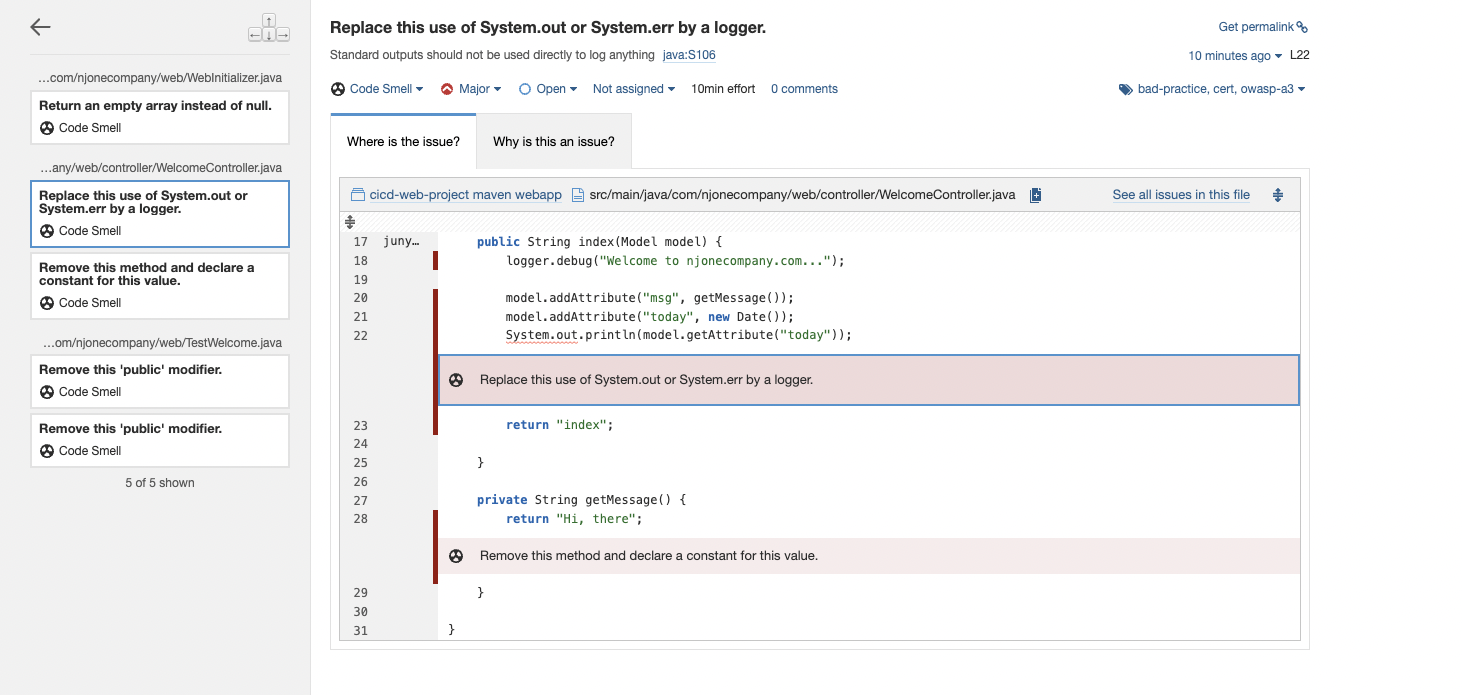Click the Code Smell type icon in header
This screenshot has width=1462, height=695.
click(338, 89)
